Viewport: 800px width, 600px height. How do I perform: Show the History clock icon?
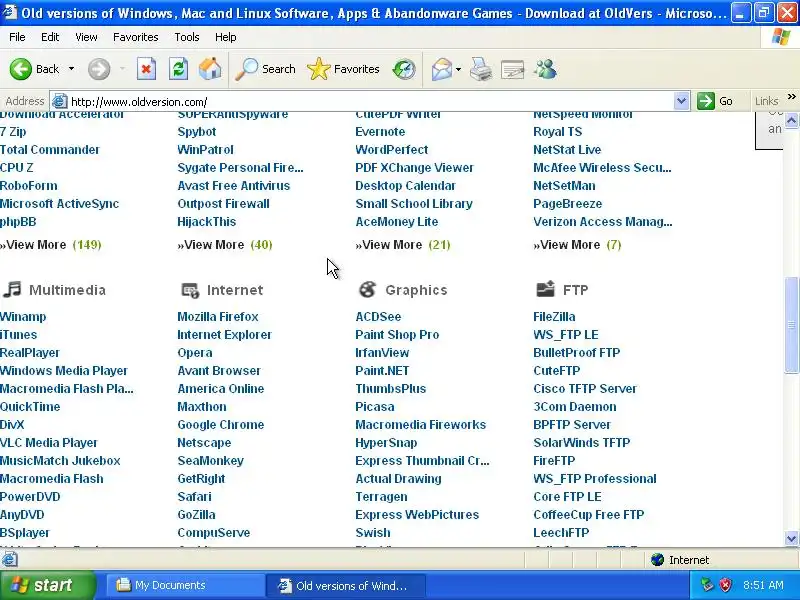[x=404, y=69]
